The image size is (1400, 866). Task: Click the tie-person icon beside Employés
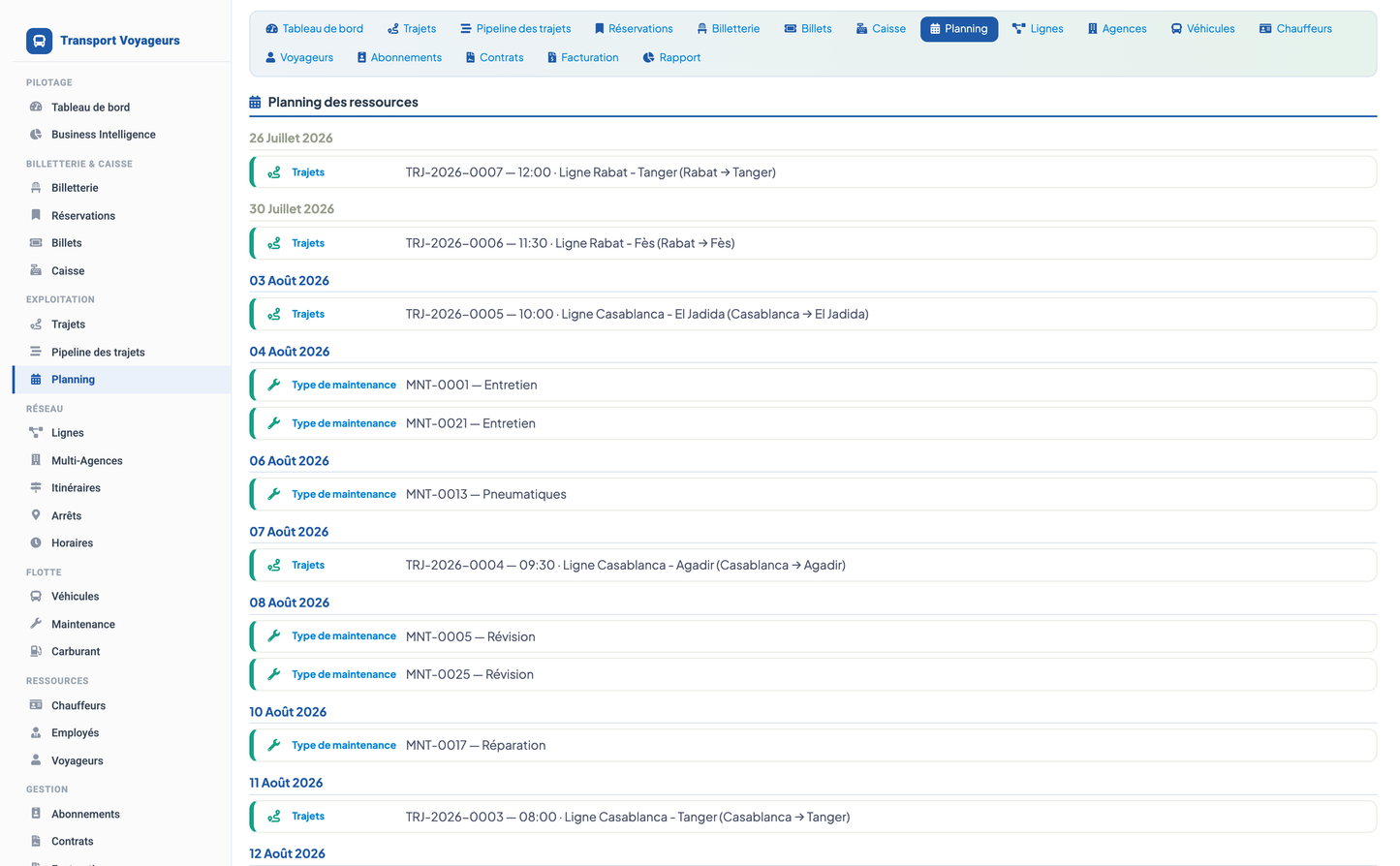(x=36, y=733)
